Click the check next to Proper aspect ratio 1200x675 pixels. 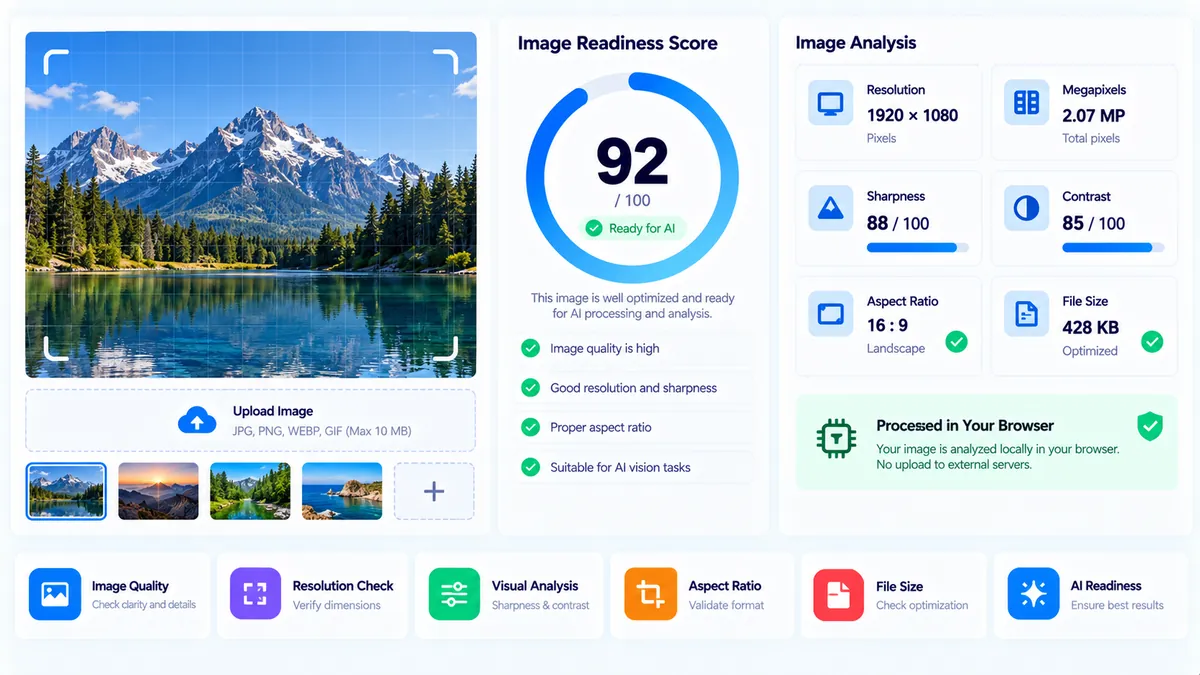[x=530, y=427]
